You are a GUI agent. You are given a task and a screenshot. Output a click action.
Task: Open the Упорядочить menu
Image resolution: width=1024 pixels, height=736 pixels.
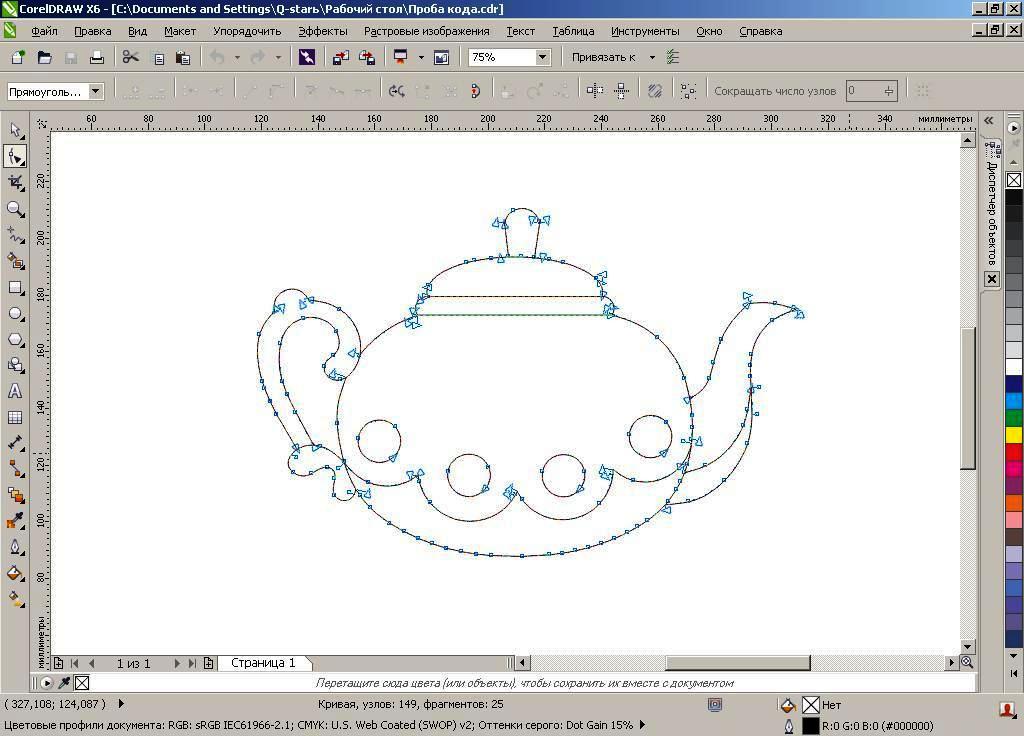pos(247,31)
